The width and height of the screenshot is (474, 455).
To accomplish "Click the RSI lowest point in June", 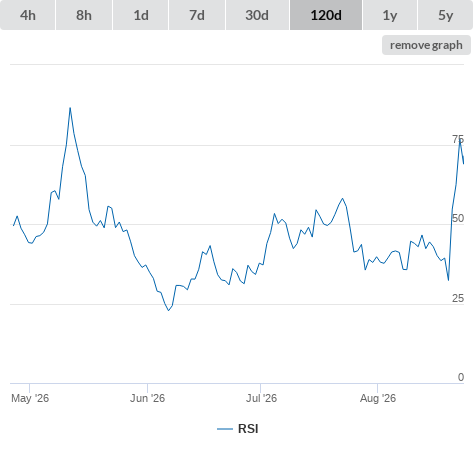I will pos(169,310).
